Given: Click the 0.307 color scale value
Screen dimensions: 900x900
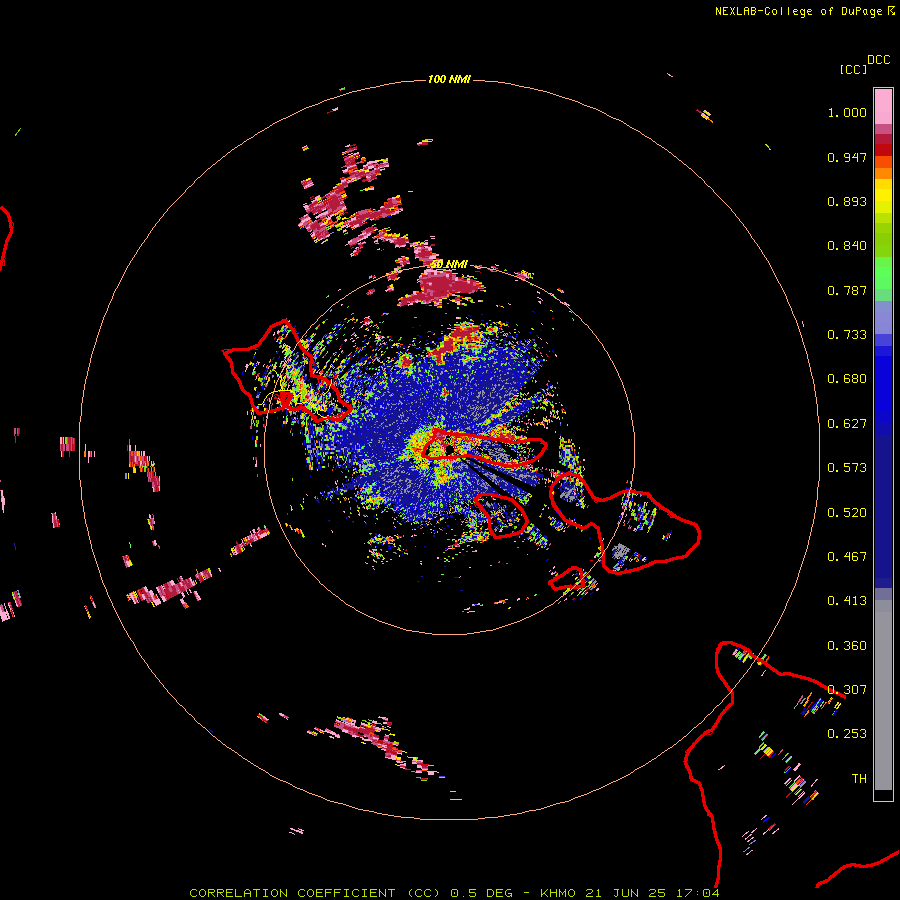Looking at the screenshot, I should tap(847, 690).
